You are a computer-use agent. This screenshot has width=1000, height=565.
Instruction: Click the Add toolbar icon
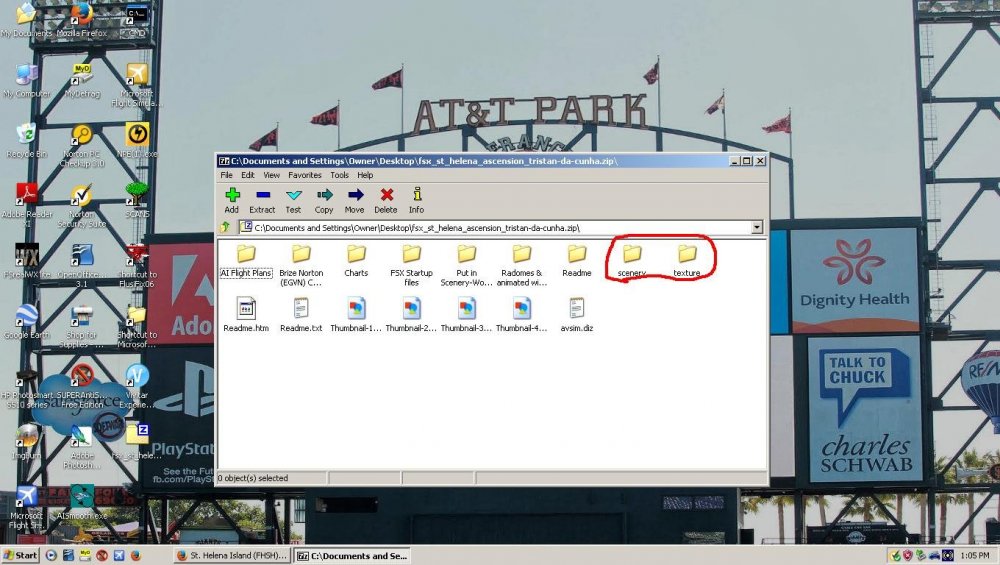pyautogui.click(x=232, y=200)
